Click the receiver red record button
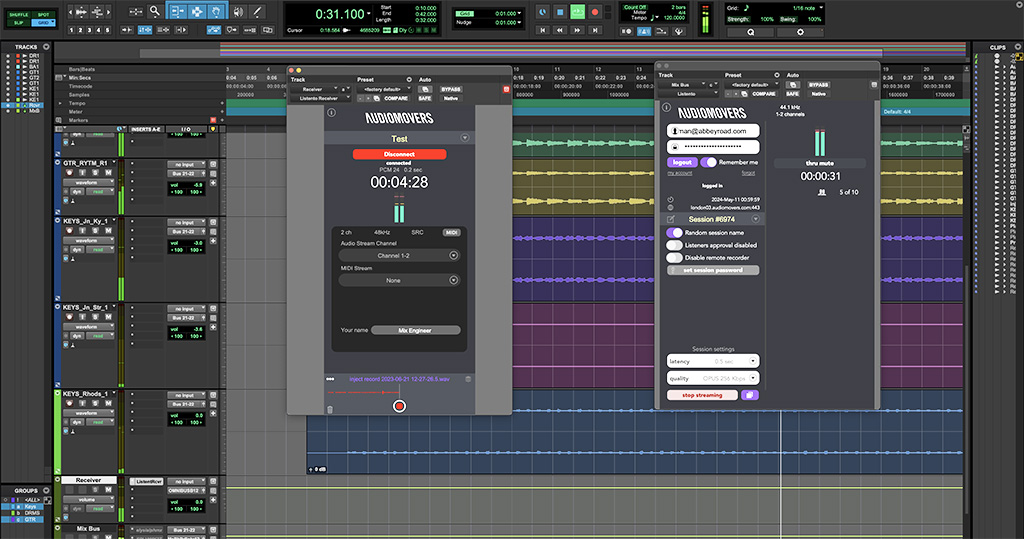Image resolution: width=1024 pixels, height=539 pixels. 399,406
